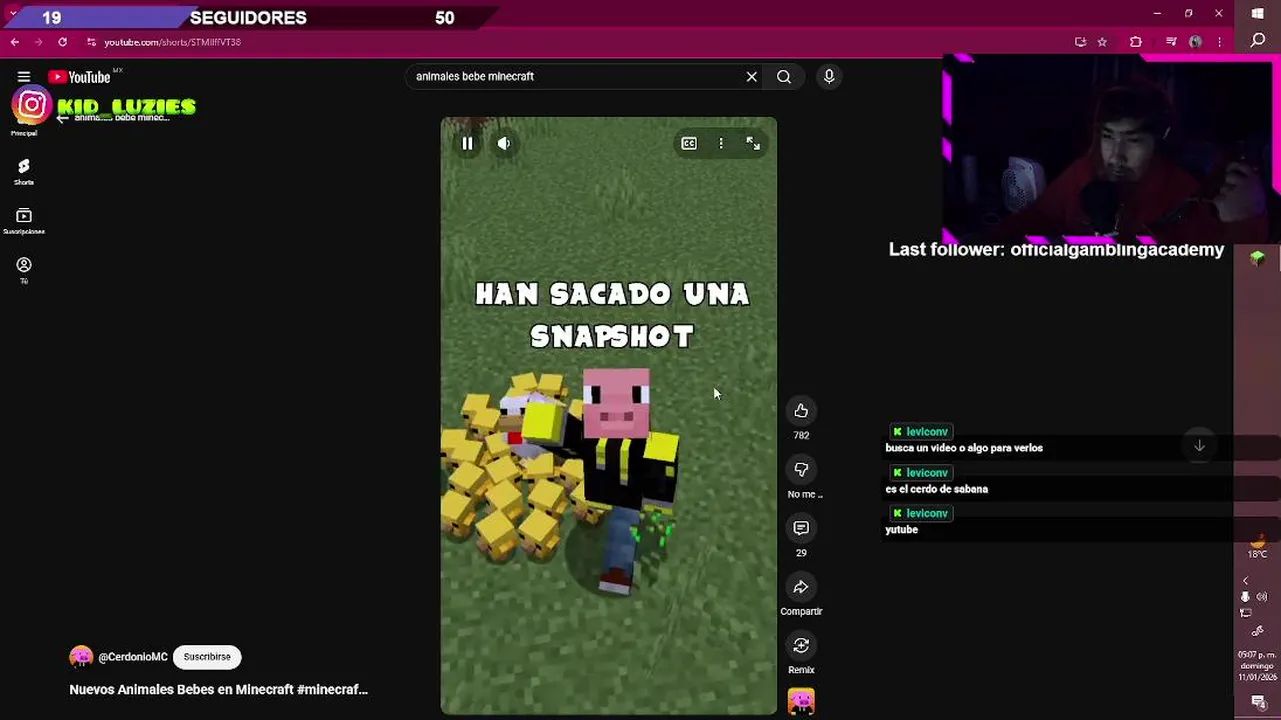Open CerdonioMC's channel avatar
1281x720 pixels.
click(x=81, y=657)
